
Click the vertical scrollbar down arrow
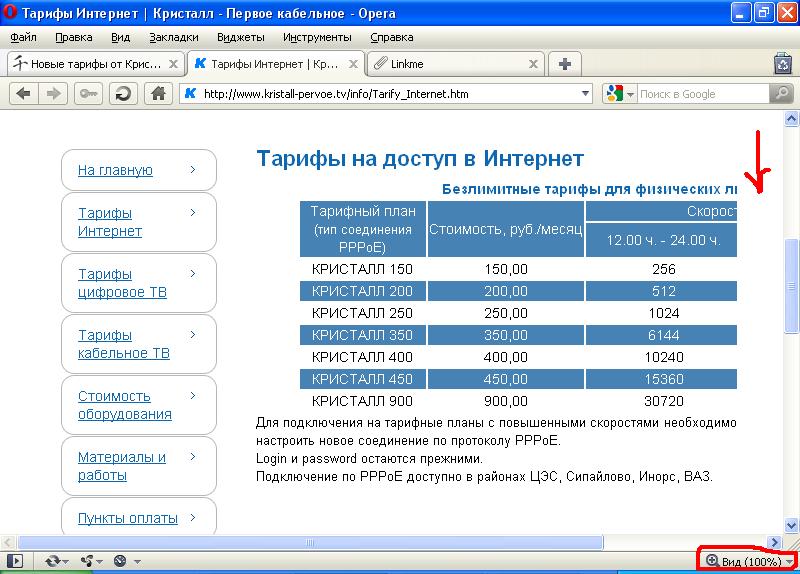coord(791,525)
